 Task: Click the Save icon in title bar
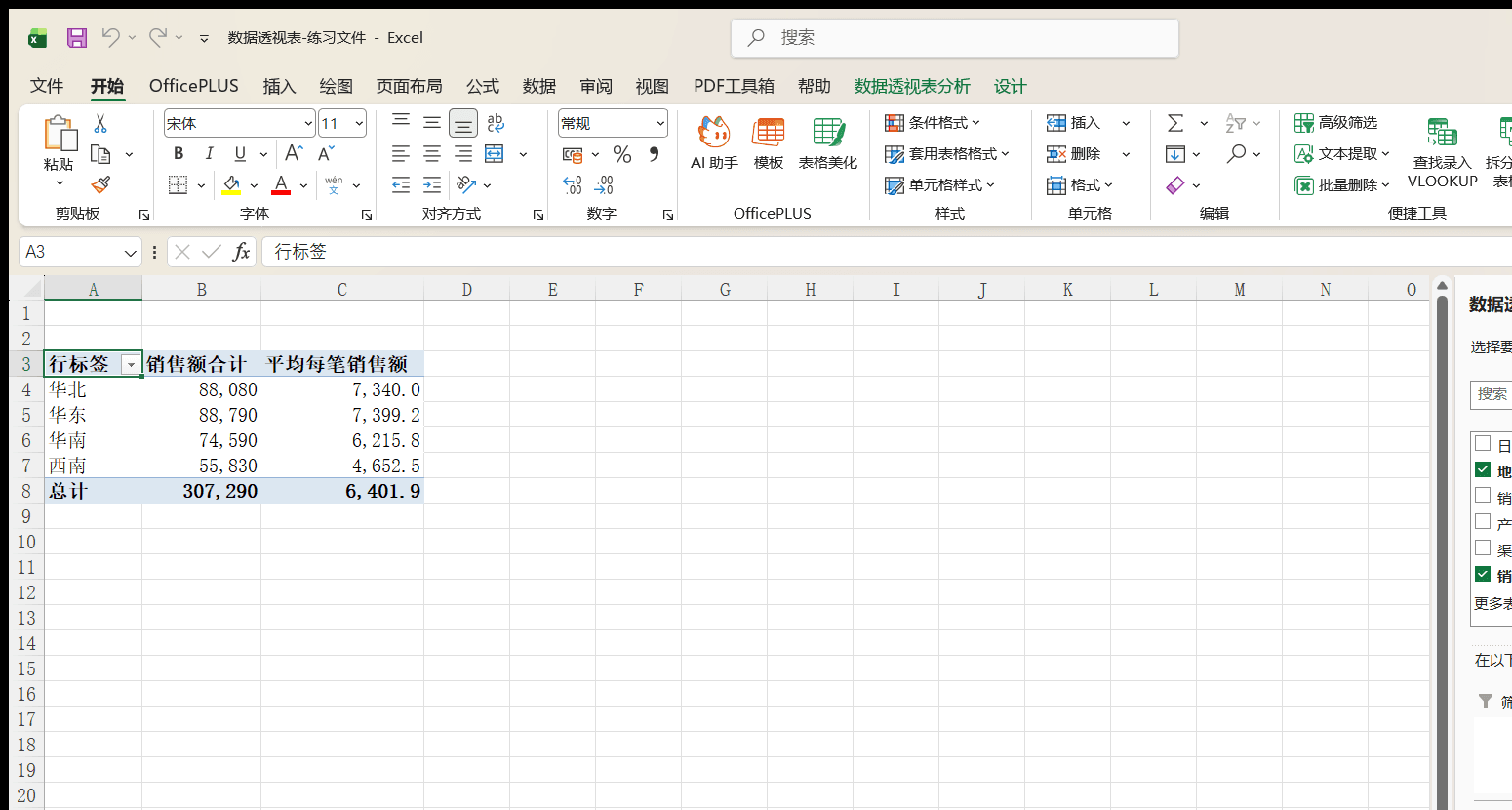(x=77, y=38)
